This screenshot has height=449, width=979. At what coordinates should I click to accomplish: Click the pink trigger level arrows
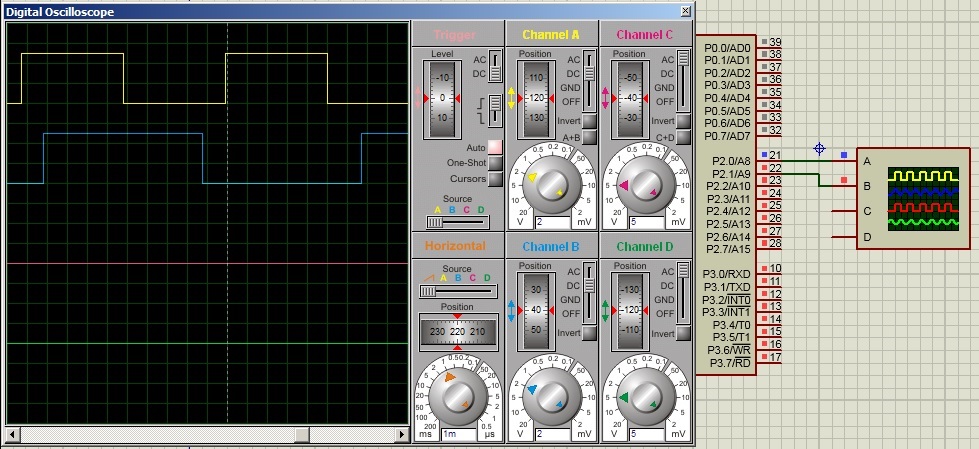click(x=418, y=99)
